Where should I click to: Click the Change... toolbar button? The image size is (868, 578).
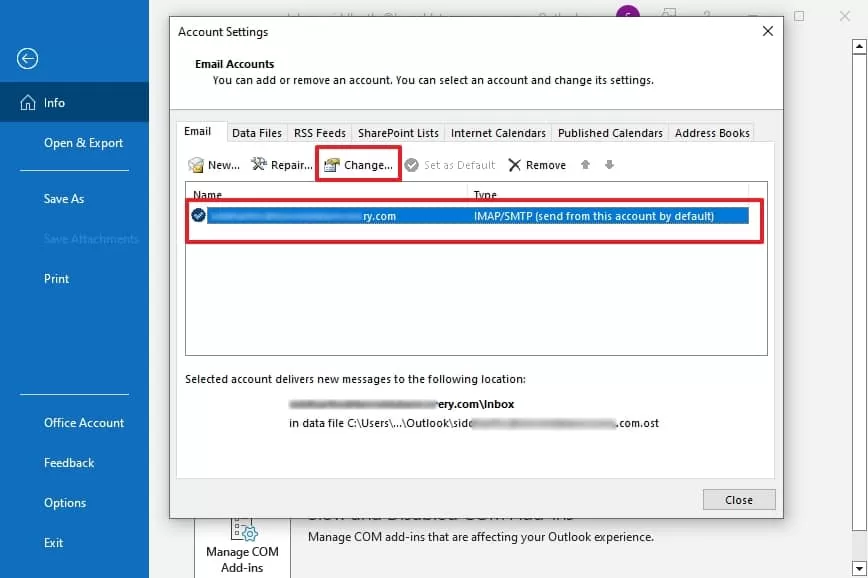[x=359, y=165]
